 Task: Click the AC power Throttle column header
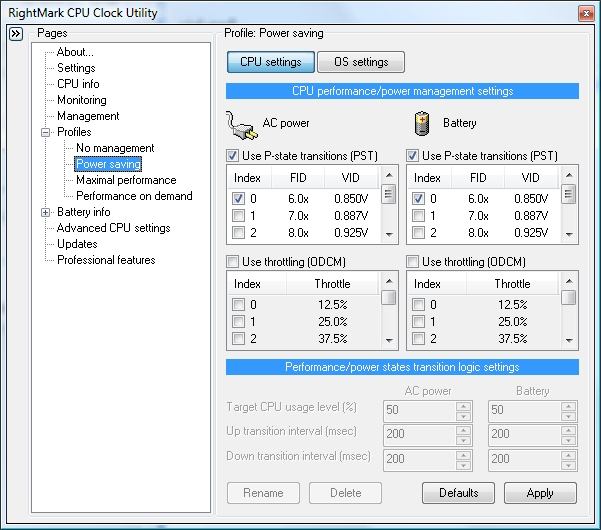332,284
